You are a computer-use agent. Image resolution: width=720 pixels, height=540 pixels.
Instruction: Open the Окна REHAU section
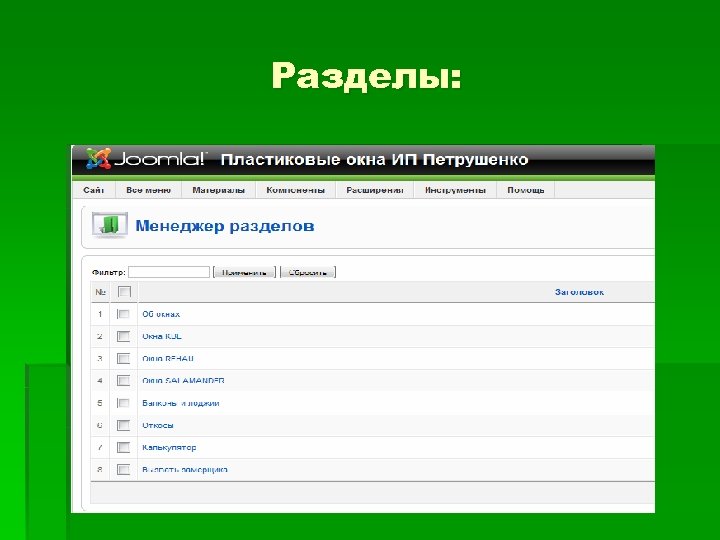pos(168,358)
